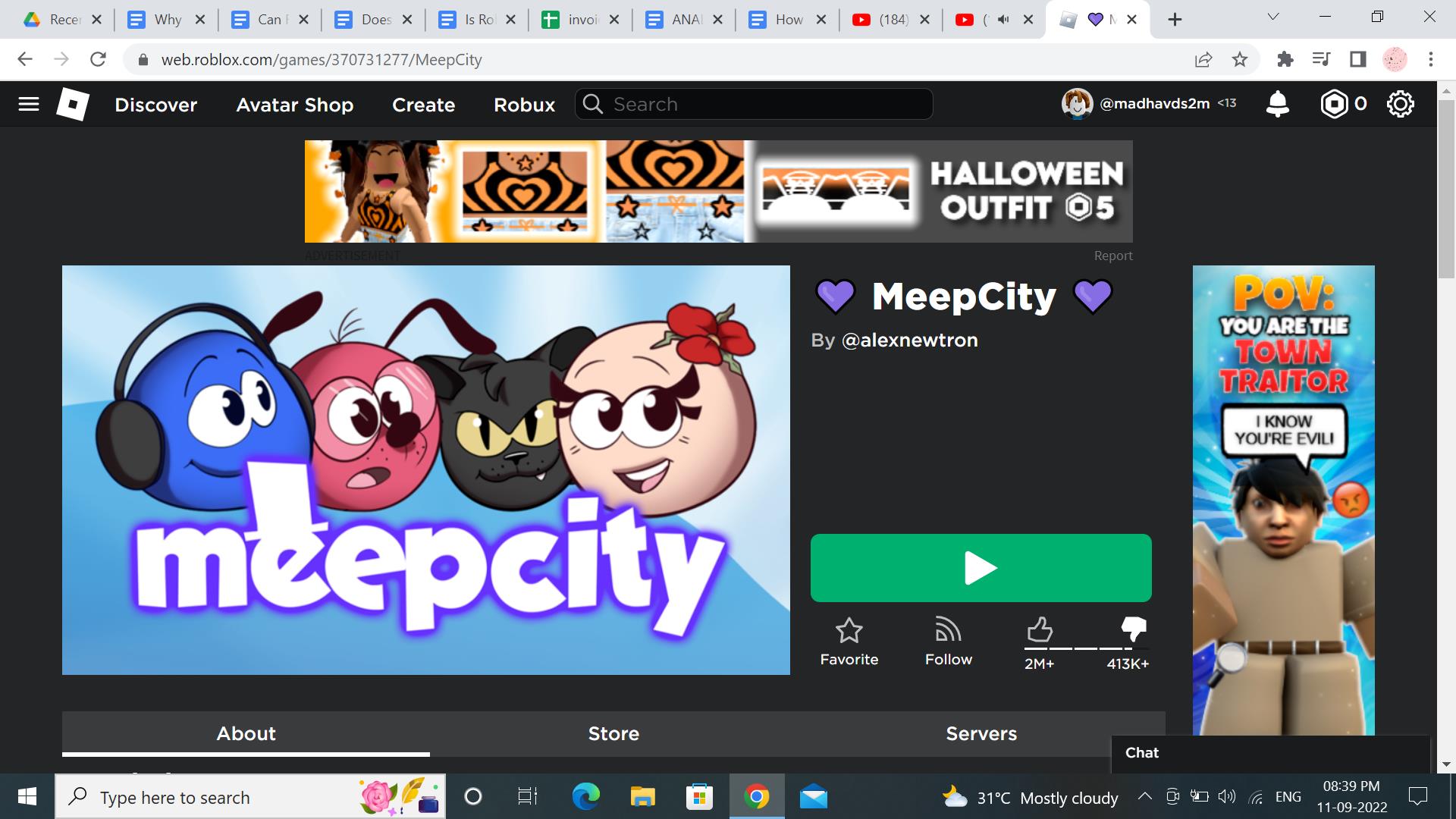This screenshot has height=819, width=1456.
Task: Open the Chrome tab search dropdown
Action: coord(1273,17)
